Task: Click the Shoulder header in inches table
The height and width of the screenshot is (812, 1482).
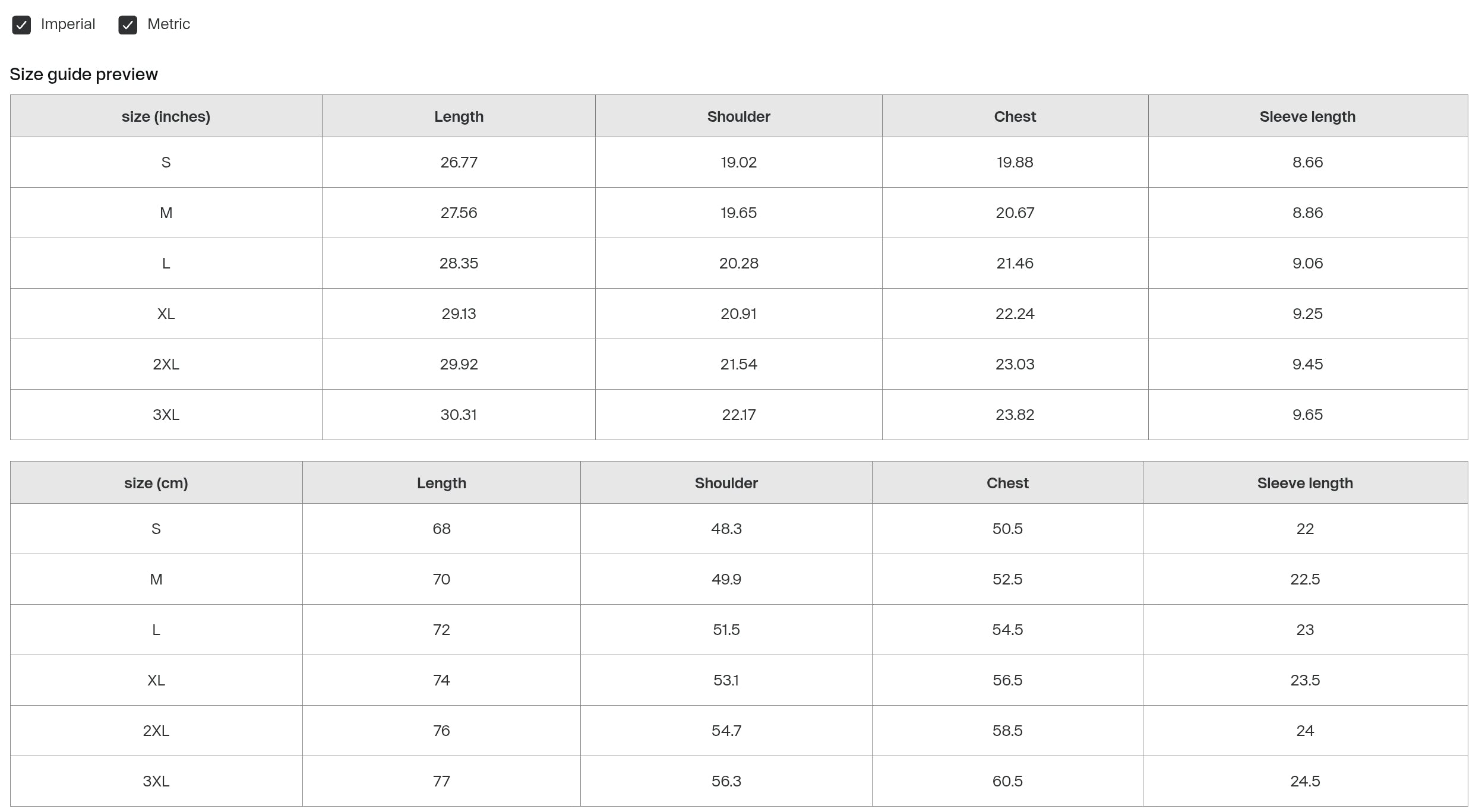Action: (x=738, y=116)
